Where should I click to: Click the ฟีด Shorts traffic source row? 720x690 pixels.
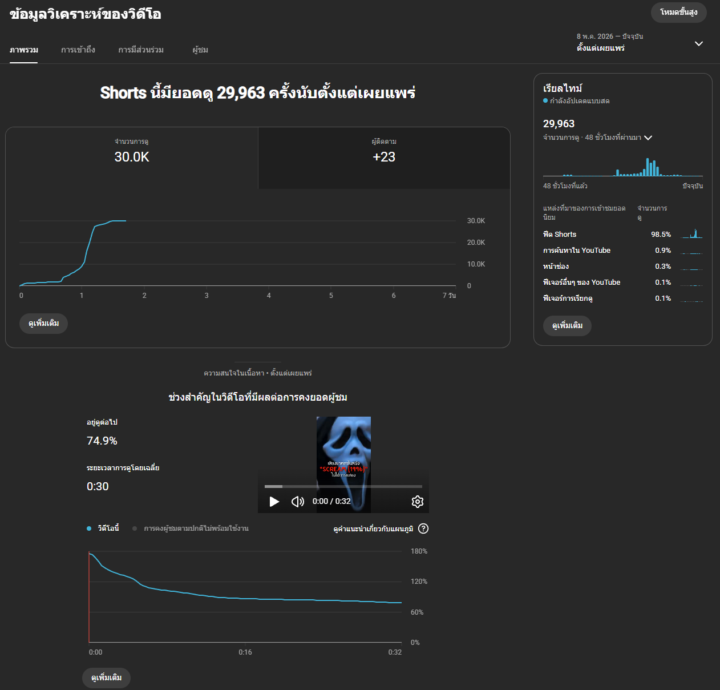click(x=623, y=234)
